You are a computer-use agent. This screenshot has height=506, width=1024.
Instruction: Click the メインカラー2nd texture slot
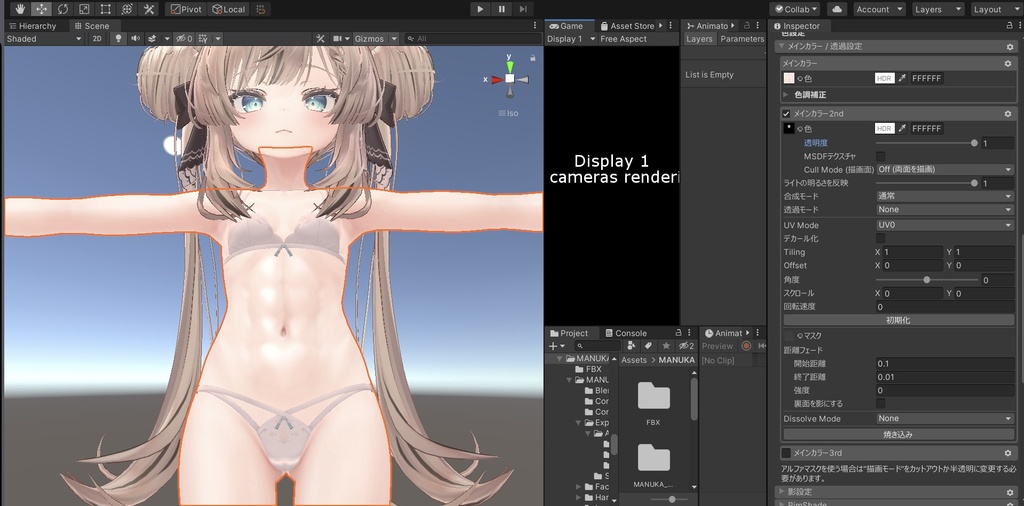pos(789,129)
